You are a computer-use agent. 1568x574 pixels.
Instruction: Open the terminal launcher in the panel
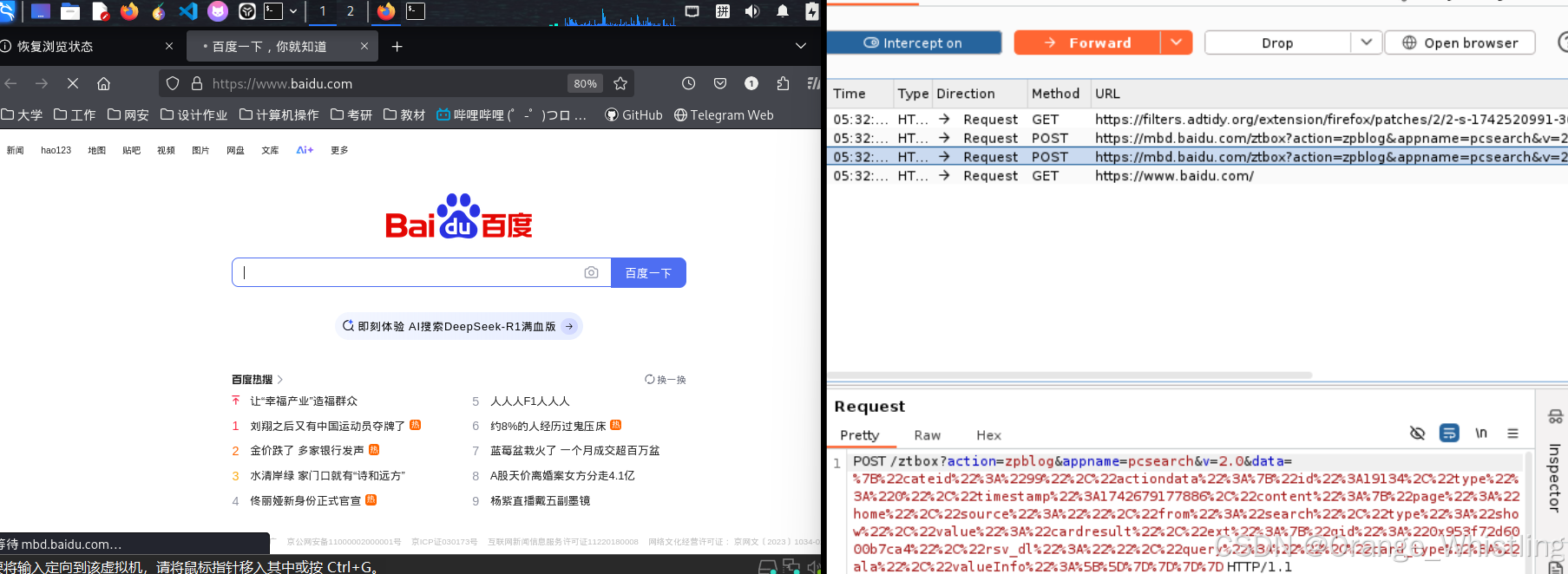[x=273, y=11]
